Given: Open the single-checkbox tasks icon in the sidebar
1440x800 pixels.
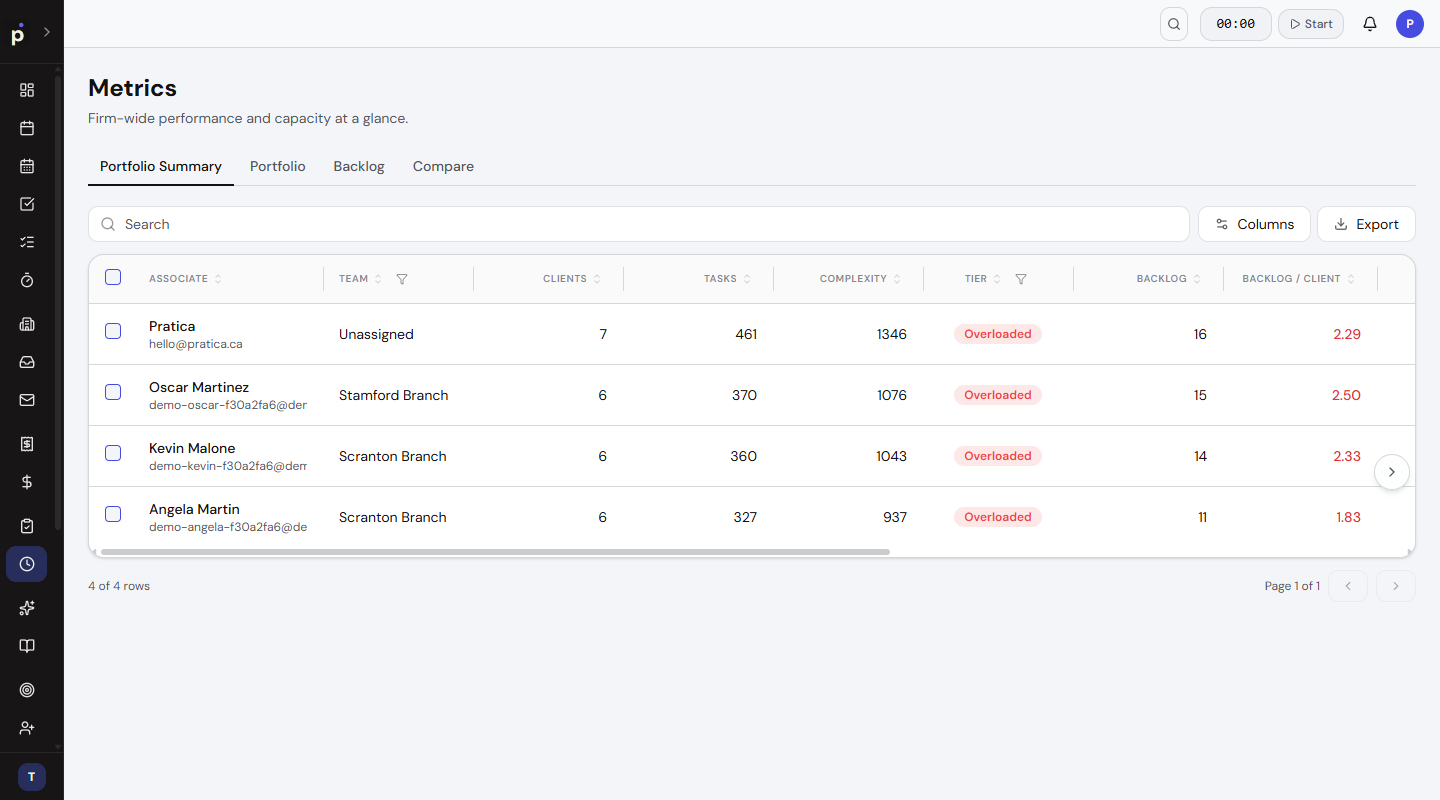Looking at the screenshot, I should (27, 204).
